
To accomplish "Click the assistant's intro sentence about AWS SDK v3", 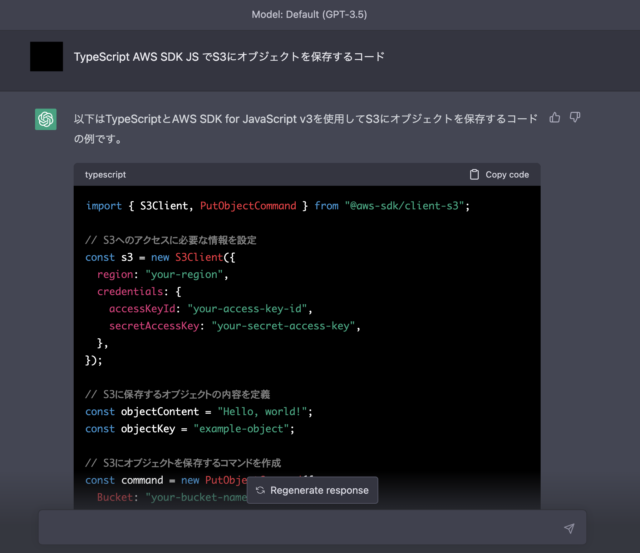I will point(305,129).
